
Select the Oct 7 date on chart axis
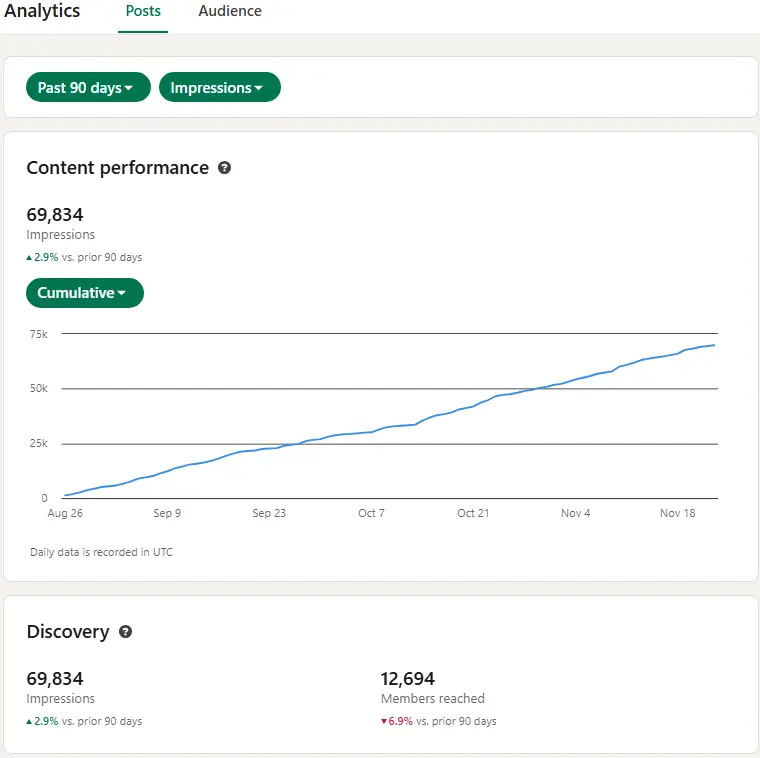pos(371,513)
